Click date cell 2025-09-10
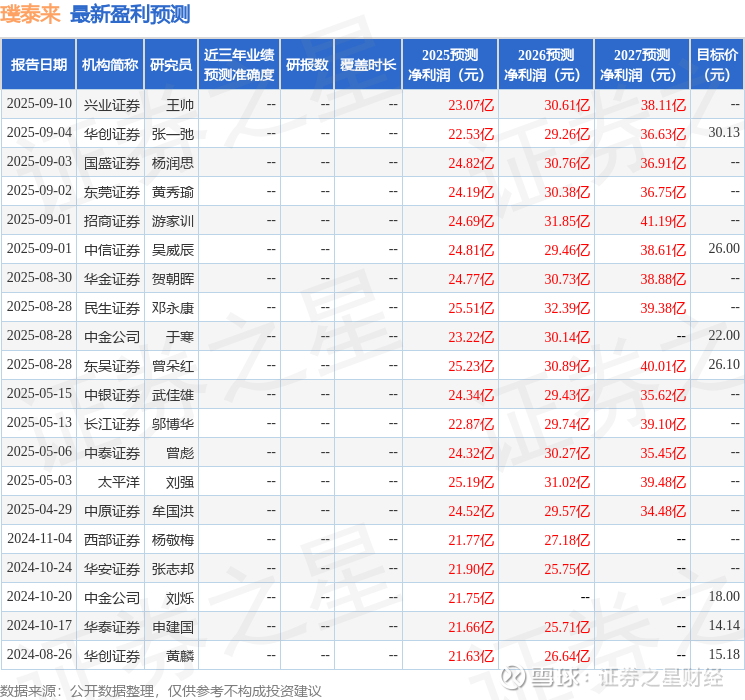The height and width of the screenshot is (700, 745). 39,104
